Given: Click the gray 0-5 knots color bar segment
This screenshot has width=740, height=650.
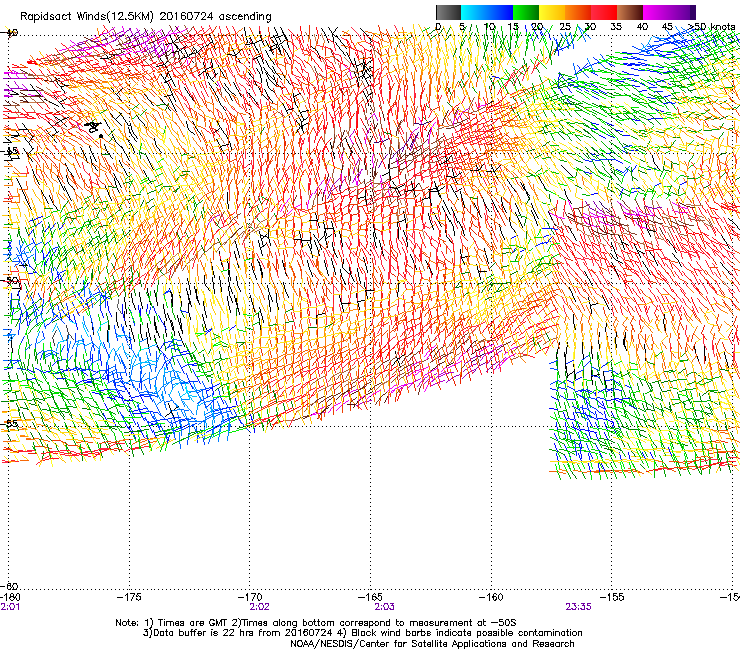Looking at the screenshot, I should (448, 12).
